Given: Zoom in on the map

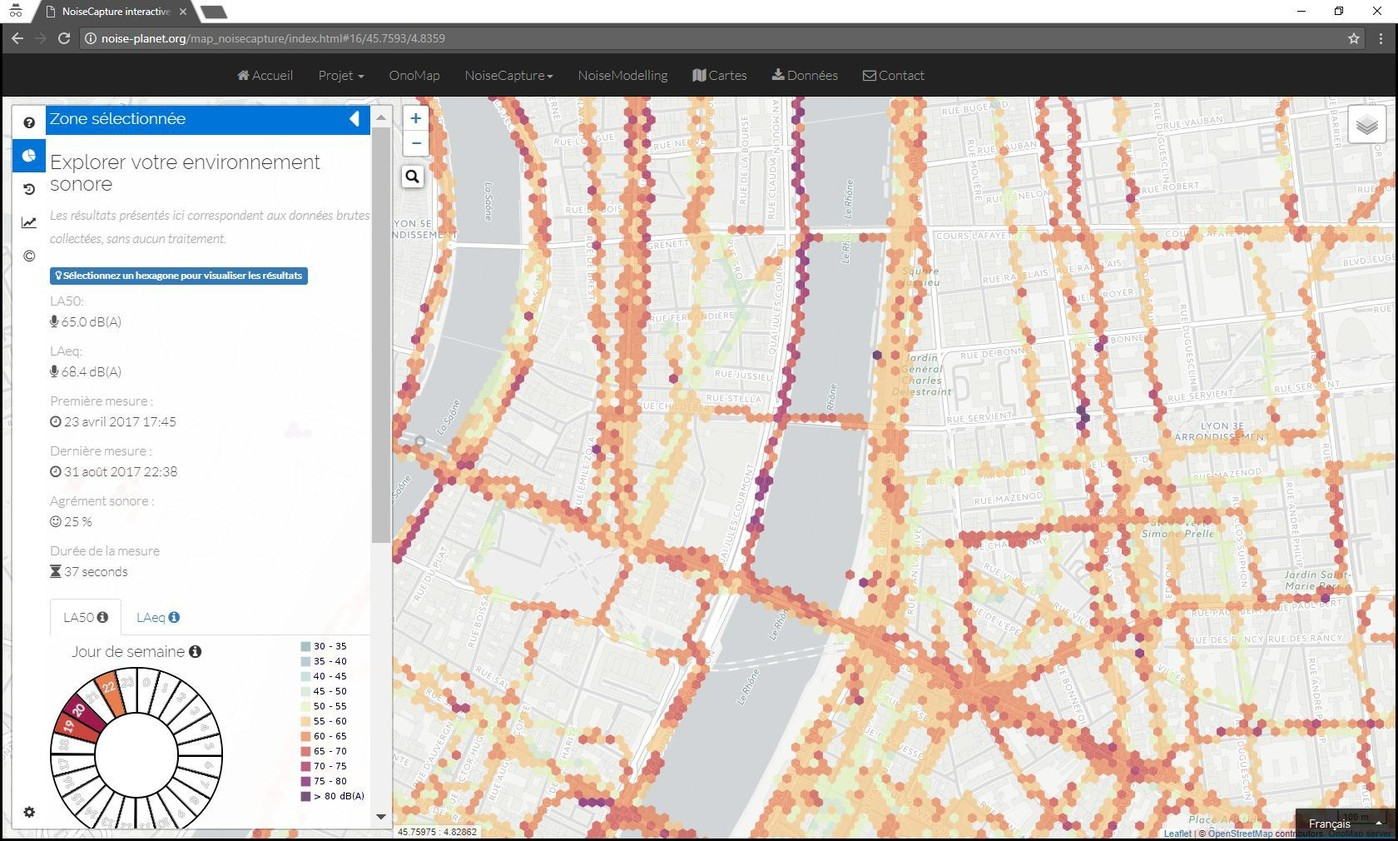Looking at the screenshot, I should 415,118.
